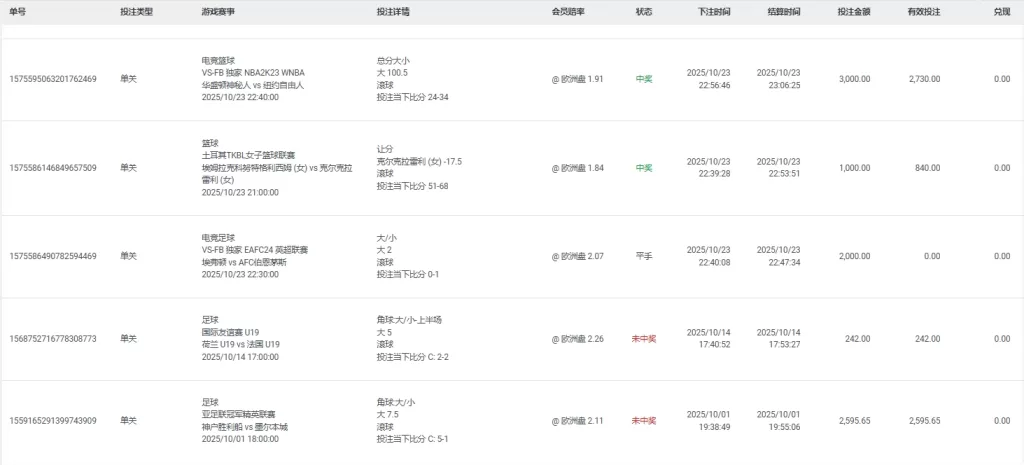
Task: Click order number 1568752716778308773
Action: [53, 339]
